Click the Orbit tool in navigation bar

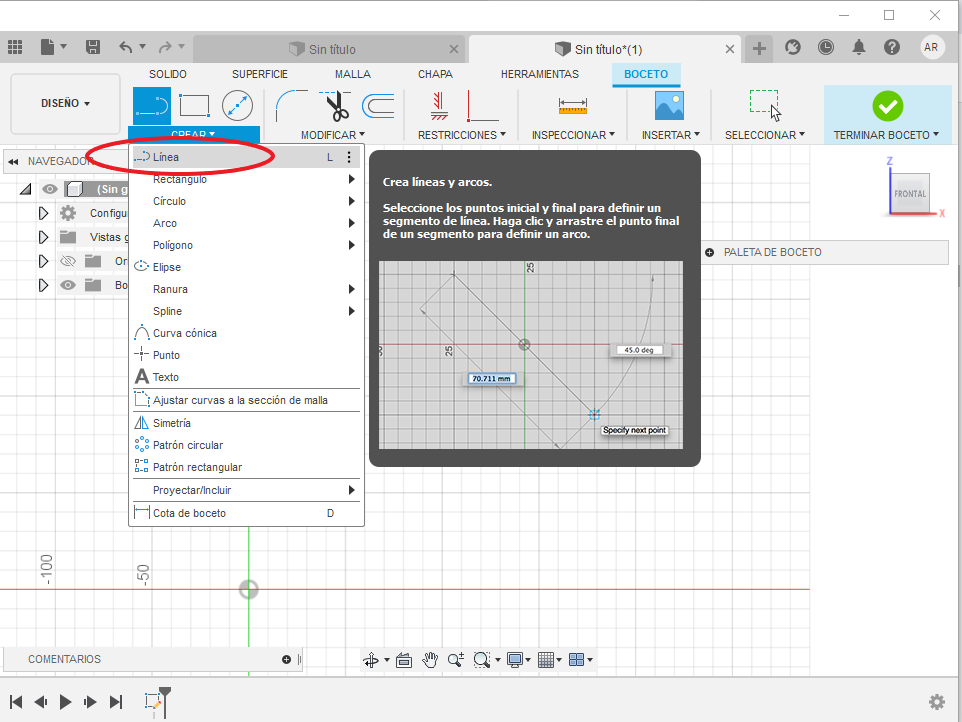(x=371, y=660)
